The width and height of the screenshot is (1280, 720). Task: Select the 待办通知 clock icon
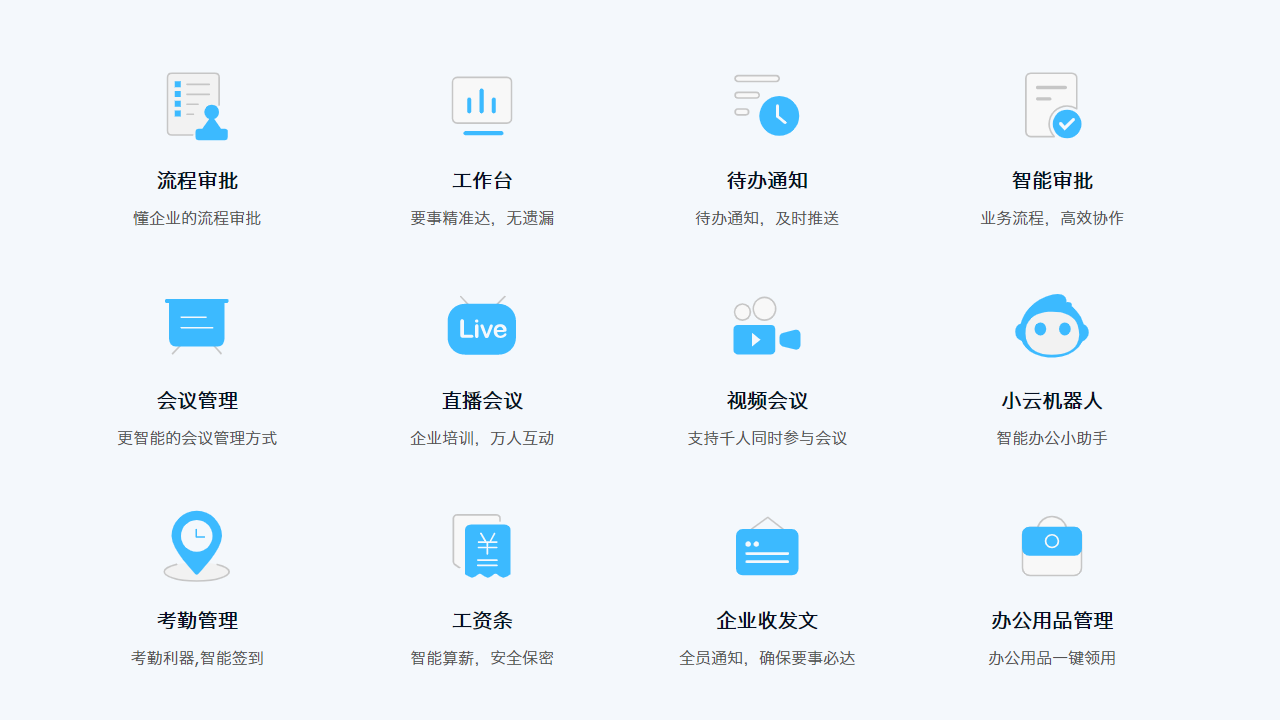(767, 105)
